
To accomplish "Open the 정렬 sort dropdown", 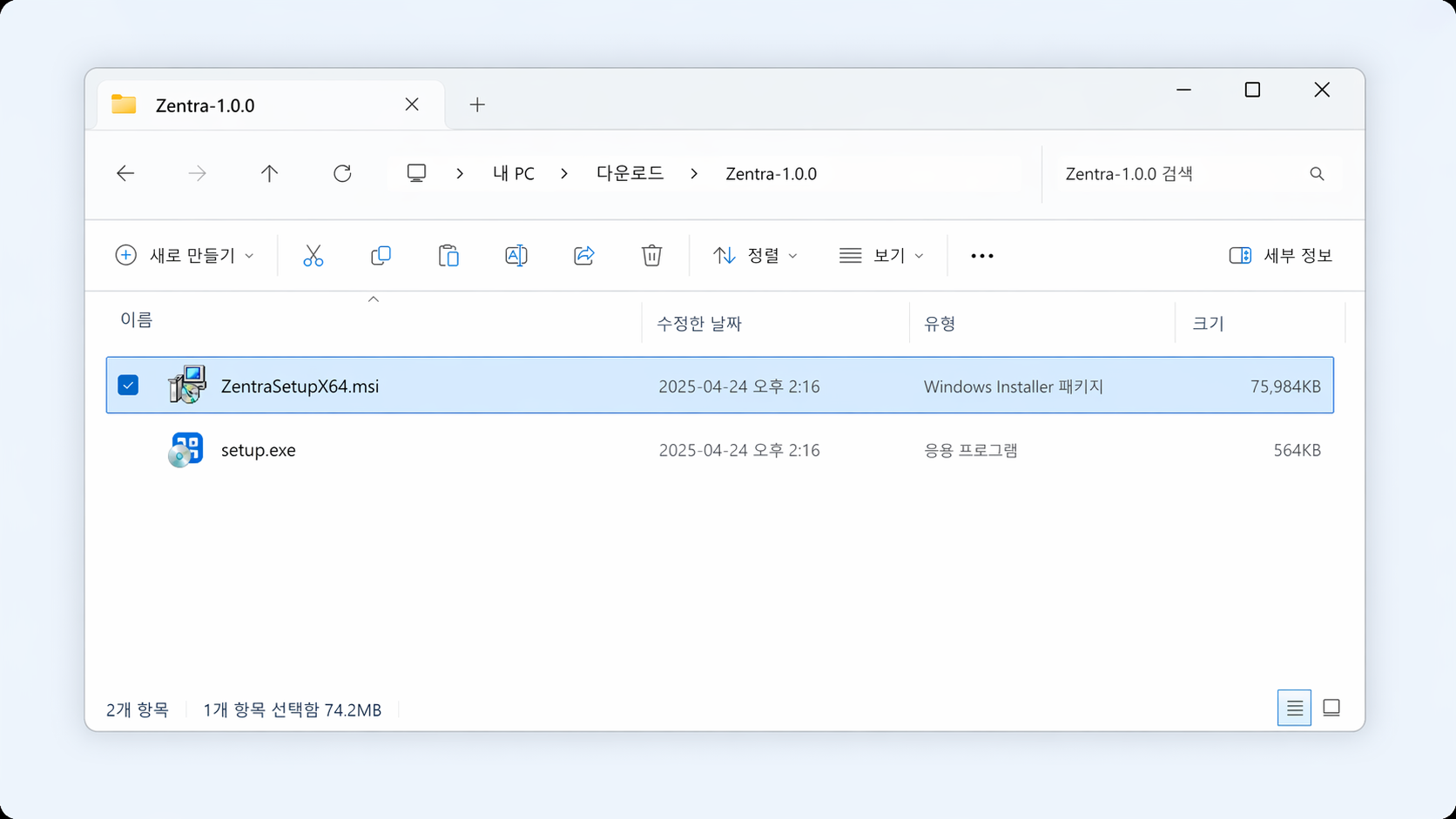I will tap(755, 255).
